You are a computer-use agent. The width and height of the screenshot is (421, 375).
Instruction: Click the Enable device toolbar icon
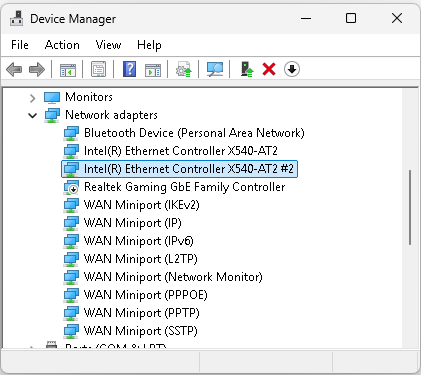click(247, 69)
